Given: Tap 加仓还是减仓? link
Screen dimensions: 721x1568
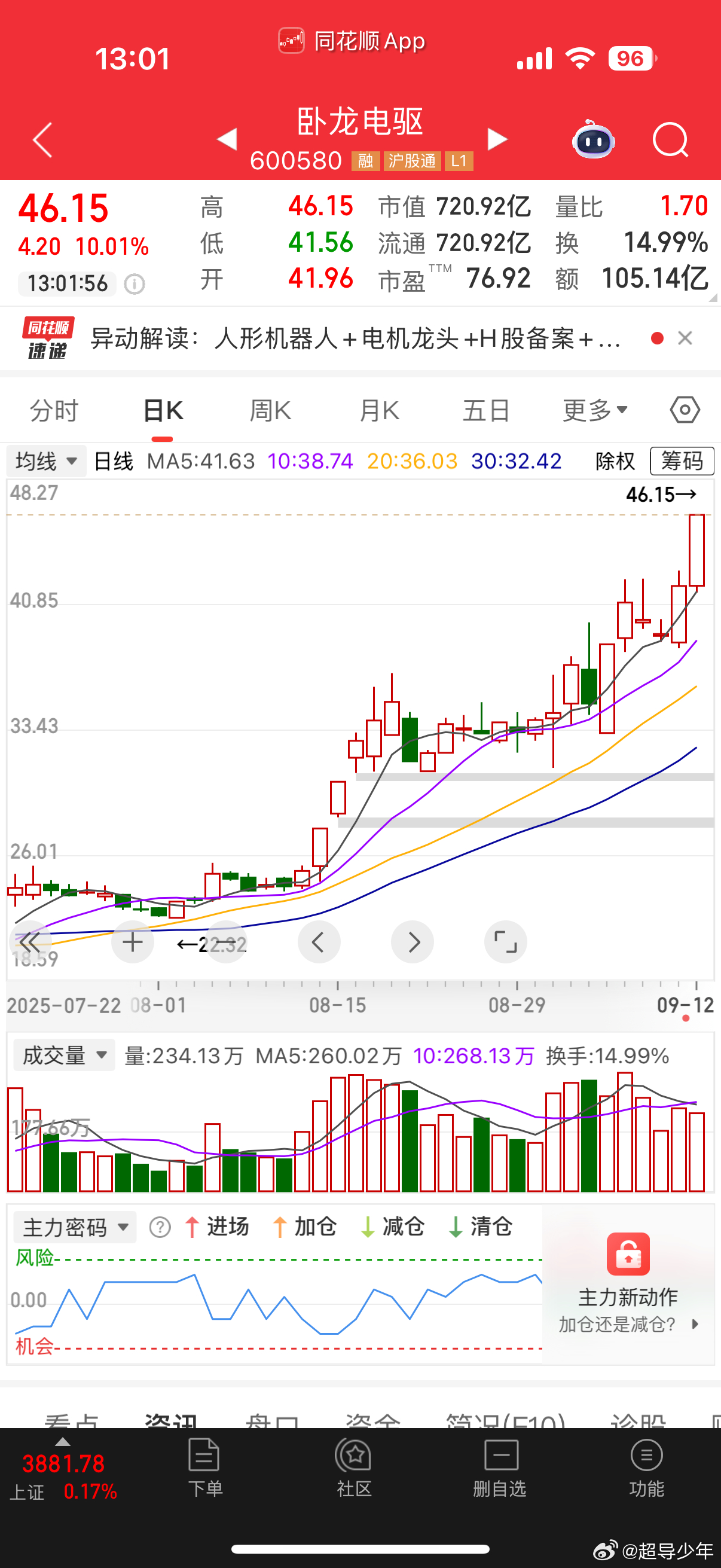Looking at the screenshot, I should point(628,1324).
